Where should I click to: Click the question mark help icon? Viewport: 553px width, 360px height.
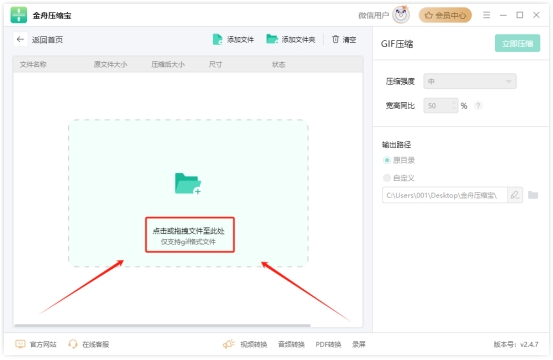pyautogui.click(x=478, y=105)
